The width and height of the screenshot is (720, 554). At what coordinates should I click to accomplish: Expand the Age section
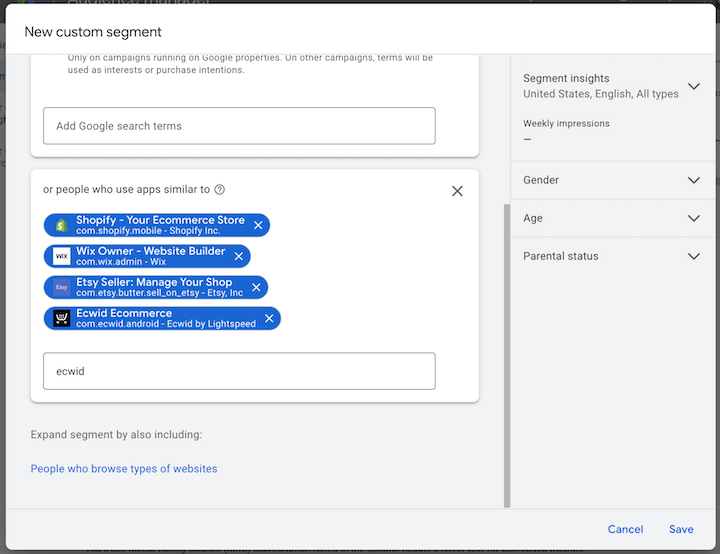click(x=694, y=218)
